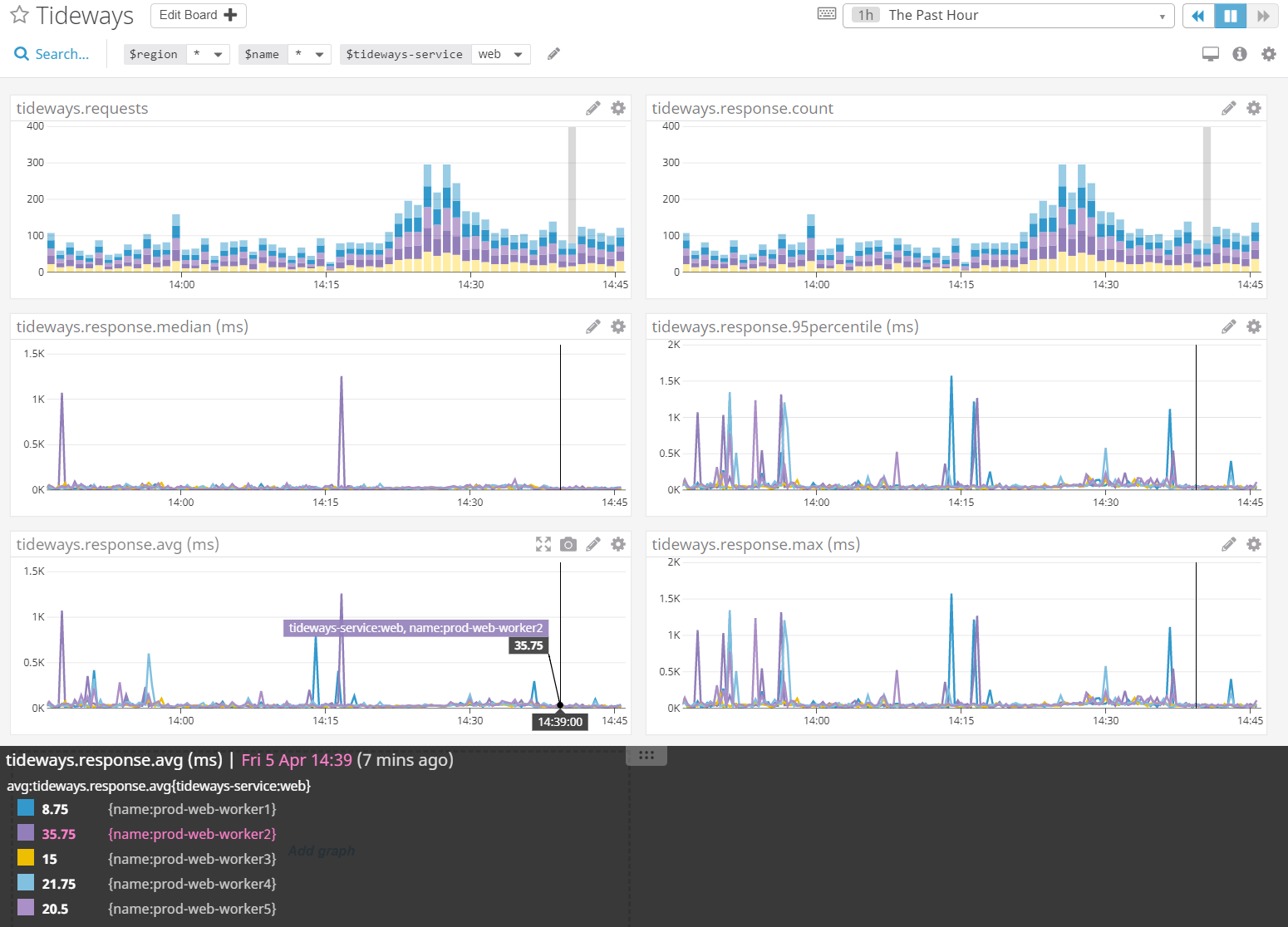Pause live dashboard updates
The width and height of the screenshot is (1288, 927).
pos(1231,16)
